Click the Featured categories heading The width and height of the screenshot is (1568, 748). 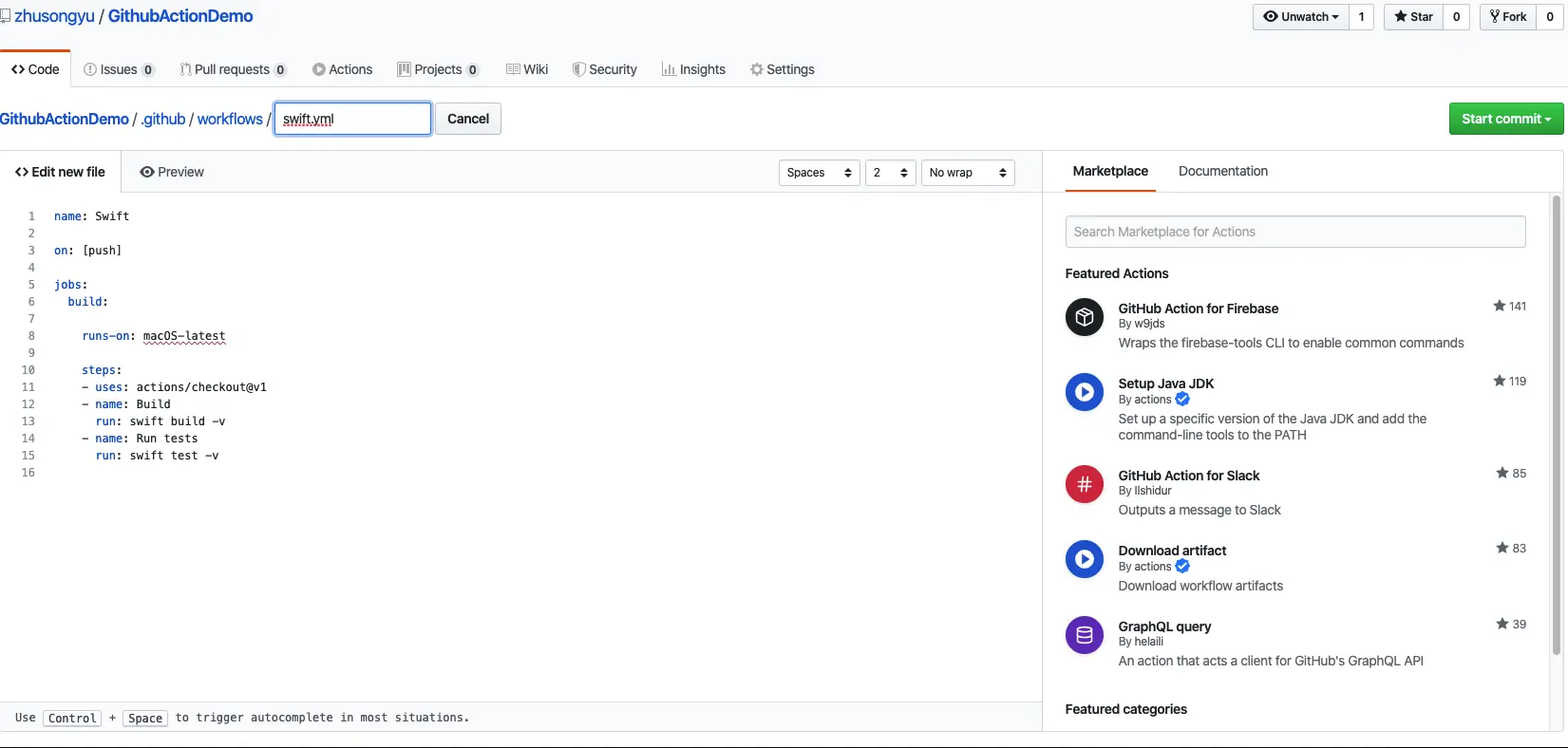[1126, 709]
